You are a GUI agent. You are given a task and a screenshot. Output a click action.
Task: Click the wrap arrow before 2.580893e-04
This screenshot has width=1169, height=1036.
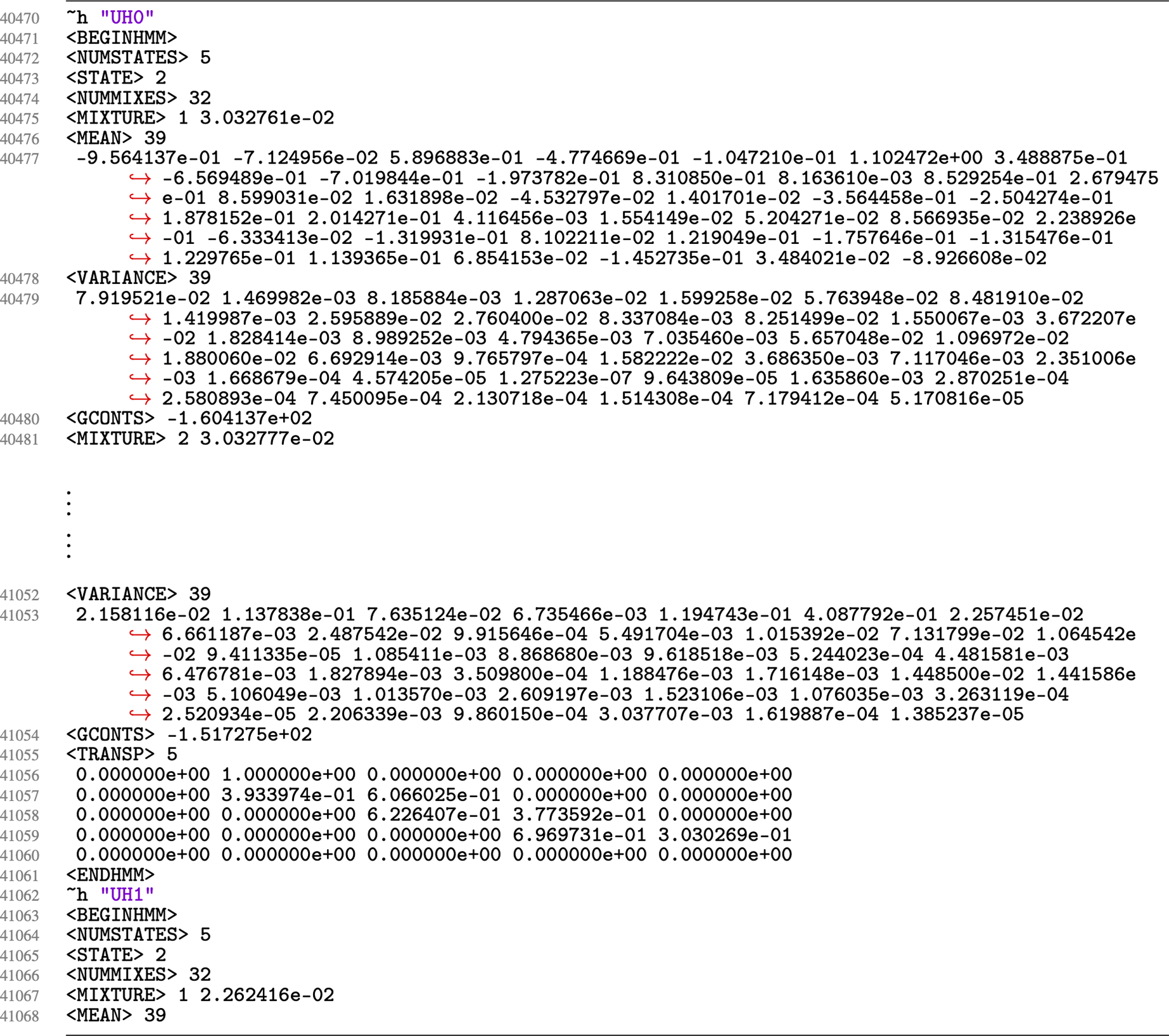pyautogui.click(x=139, y=399)
